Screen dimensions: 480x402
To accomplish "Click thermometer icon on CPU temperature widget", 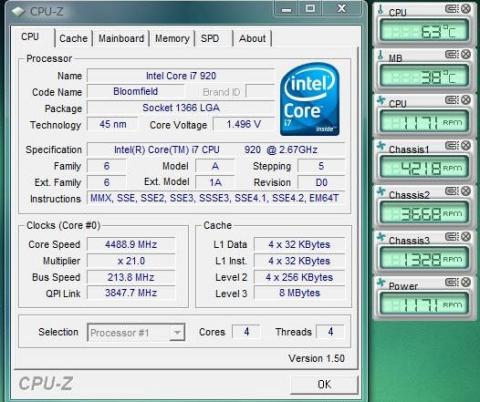I will click(381, 9).
